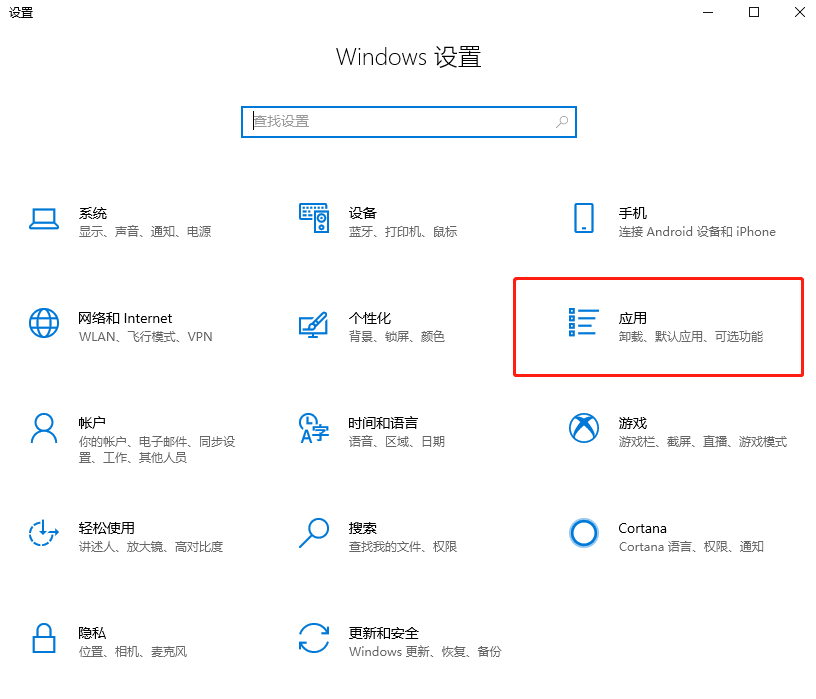Open 手机 phone settings icon
The height and width of the screenshot is (699, 816).
tap(584, 218)
